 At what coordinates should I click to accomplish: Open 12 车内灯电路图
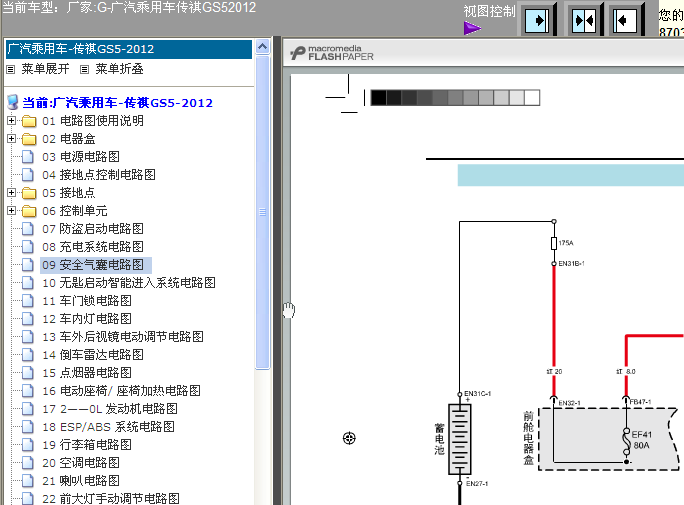pos(87,319)
